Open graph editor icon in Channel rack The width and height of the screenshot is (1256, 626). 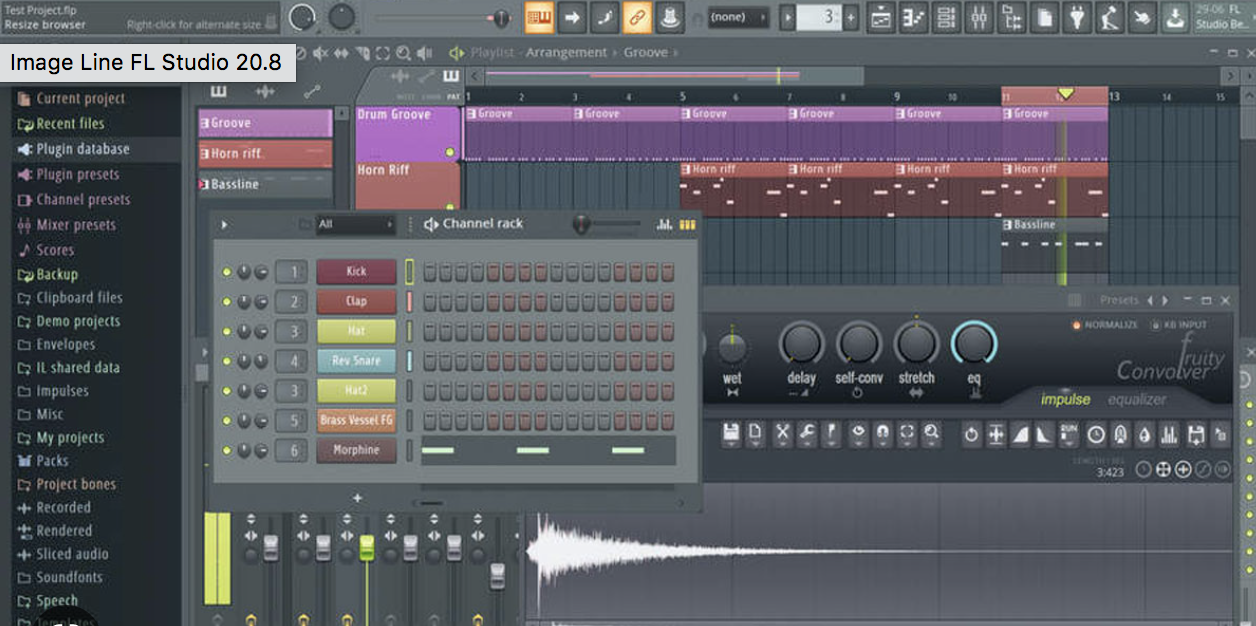[664, 225]
